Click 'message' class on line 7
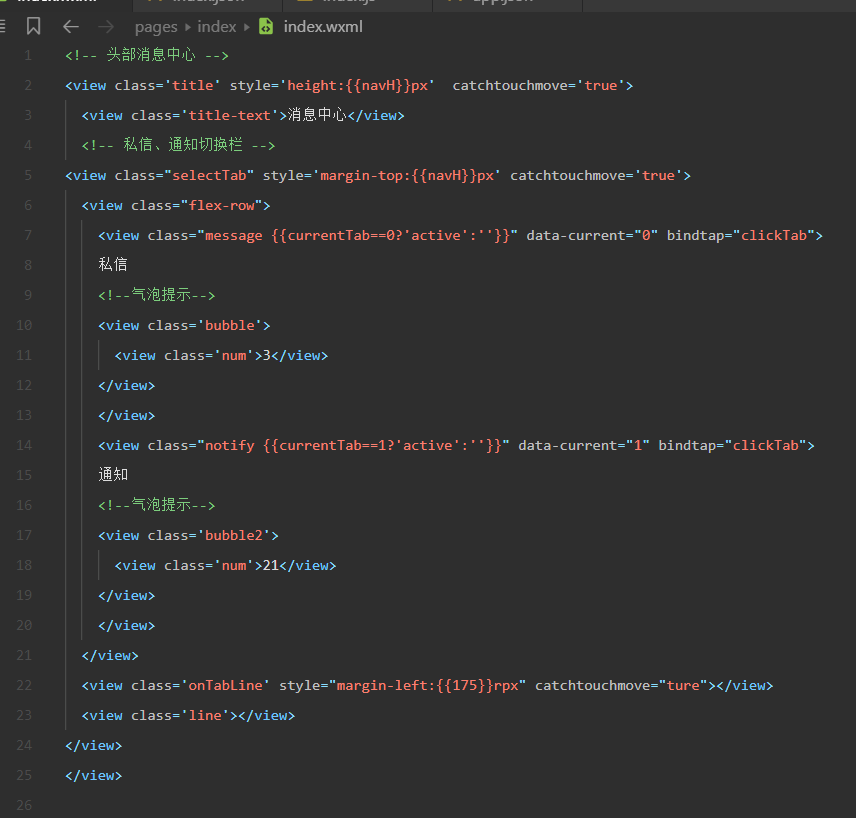856x818 pixels. [x=234, y=236]
